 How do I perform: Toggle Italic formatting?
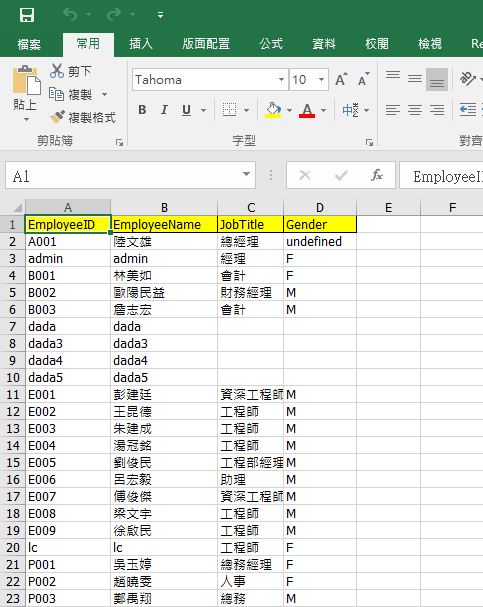click(x=164, y=110)
